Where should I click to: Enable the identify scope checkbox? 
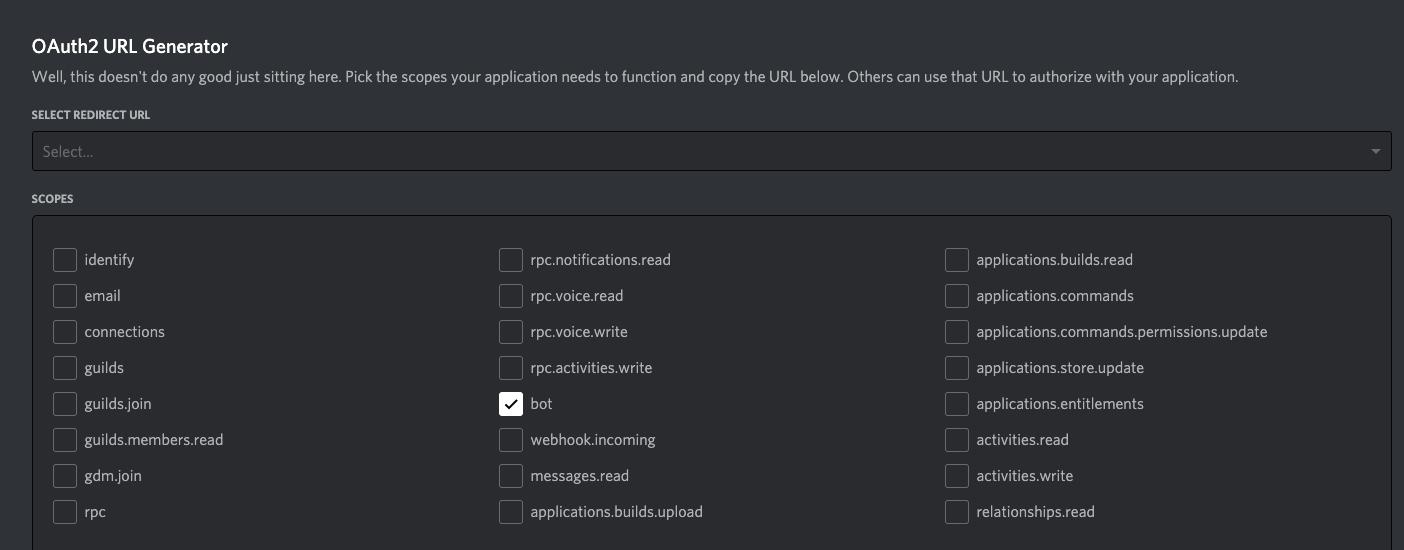65,260
